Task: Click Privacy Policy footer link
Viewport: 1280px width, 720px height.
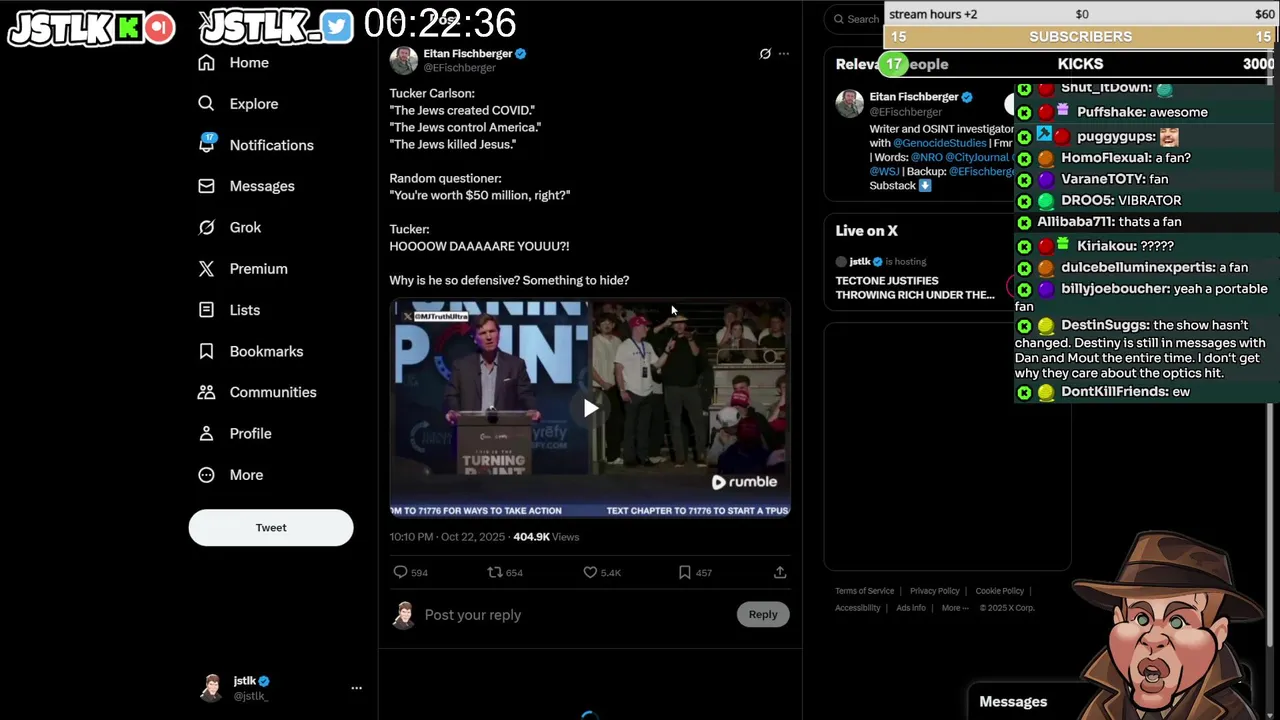Action: 934,591
